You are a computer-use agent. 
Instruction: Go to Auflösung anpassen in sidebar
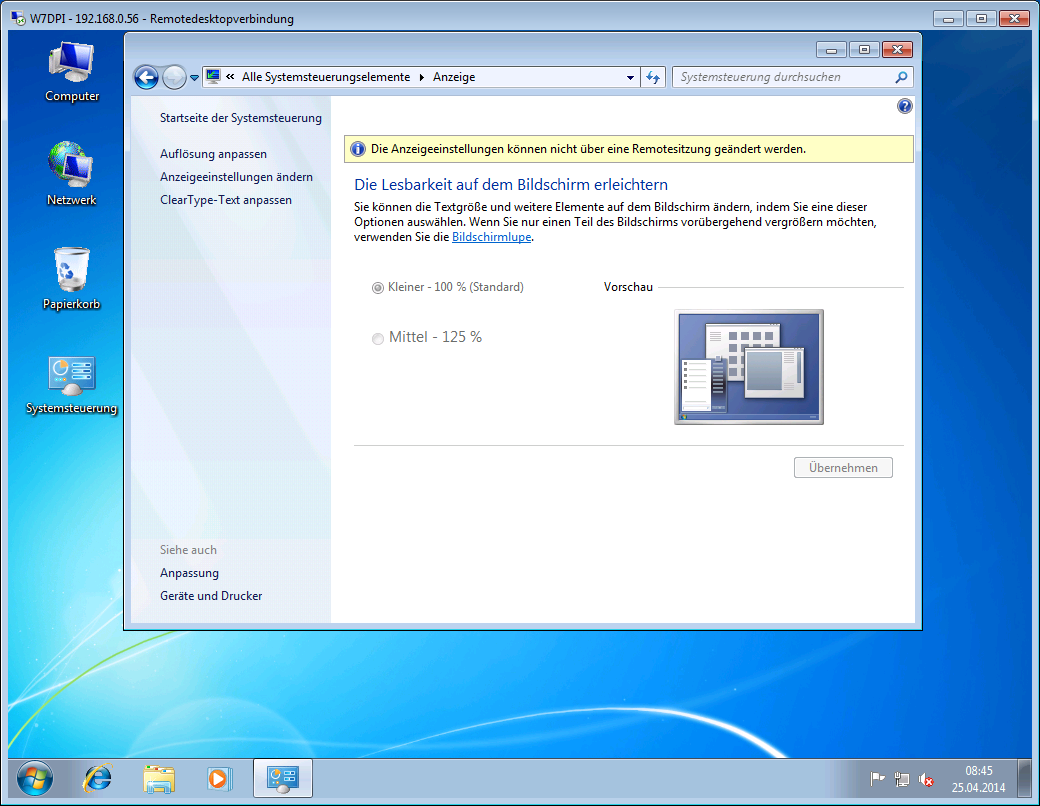213,154
